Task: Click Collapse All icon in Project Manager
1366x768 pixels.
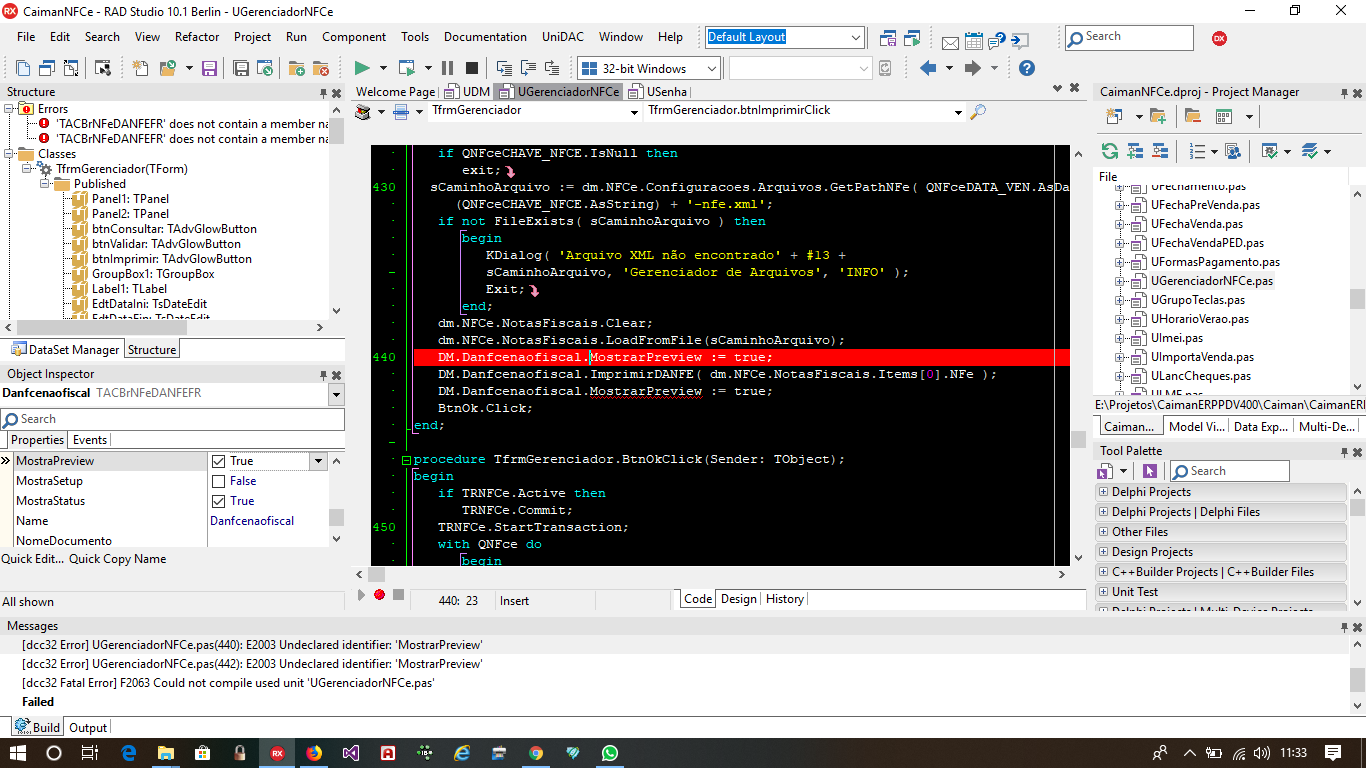Action: 1159,151
